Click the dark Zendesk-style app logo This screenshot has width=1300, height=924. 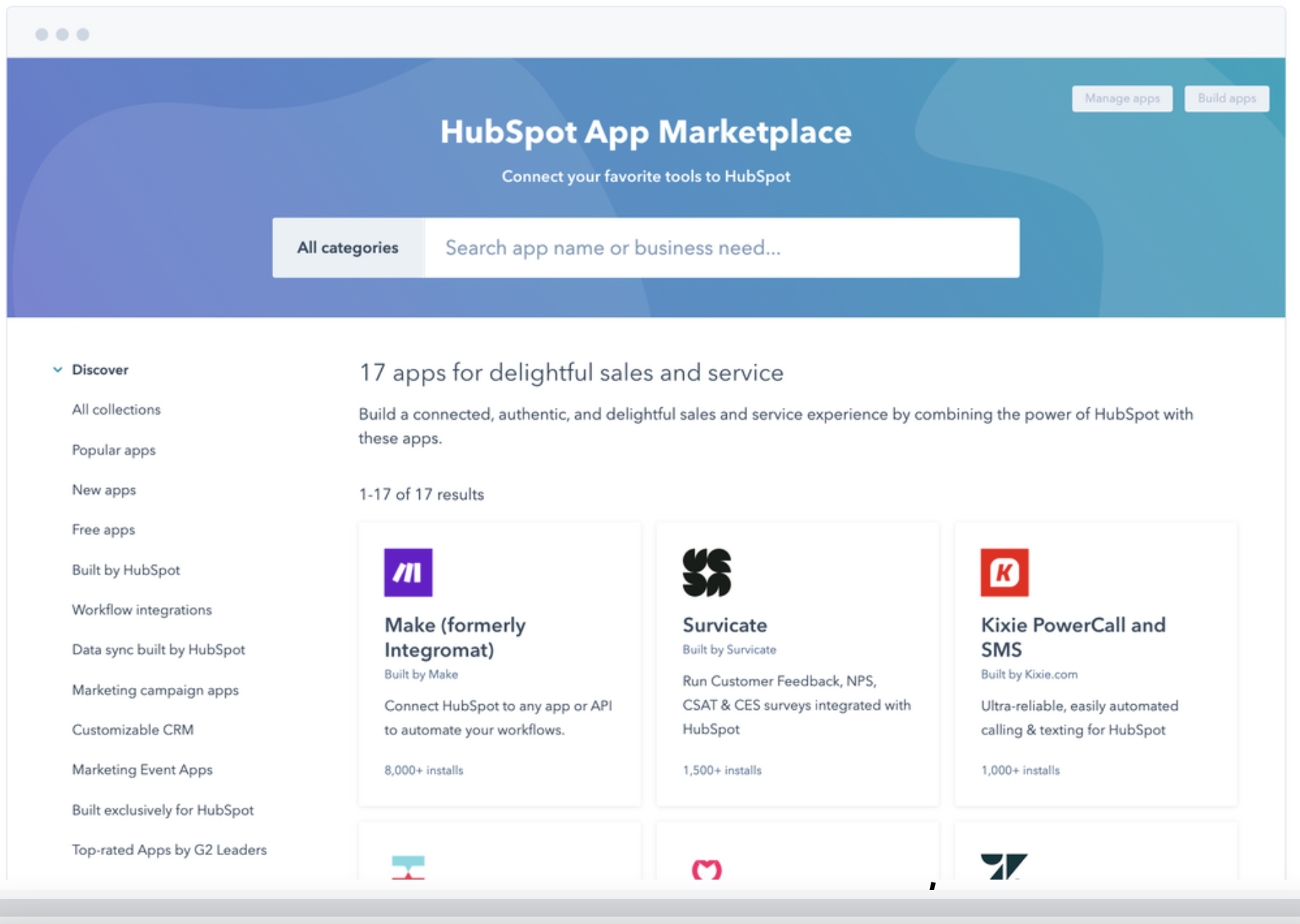1004,866
